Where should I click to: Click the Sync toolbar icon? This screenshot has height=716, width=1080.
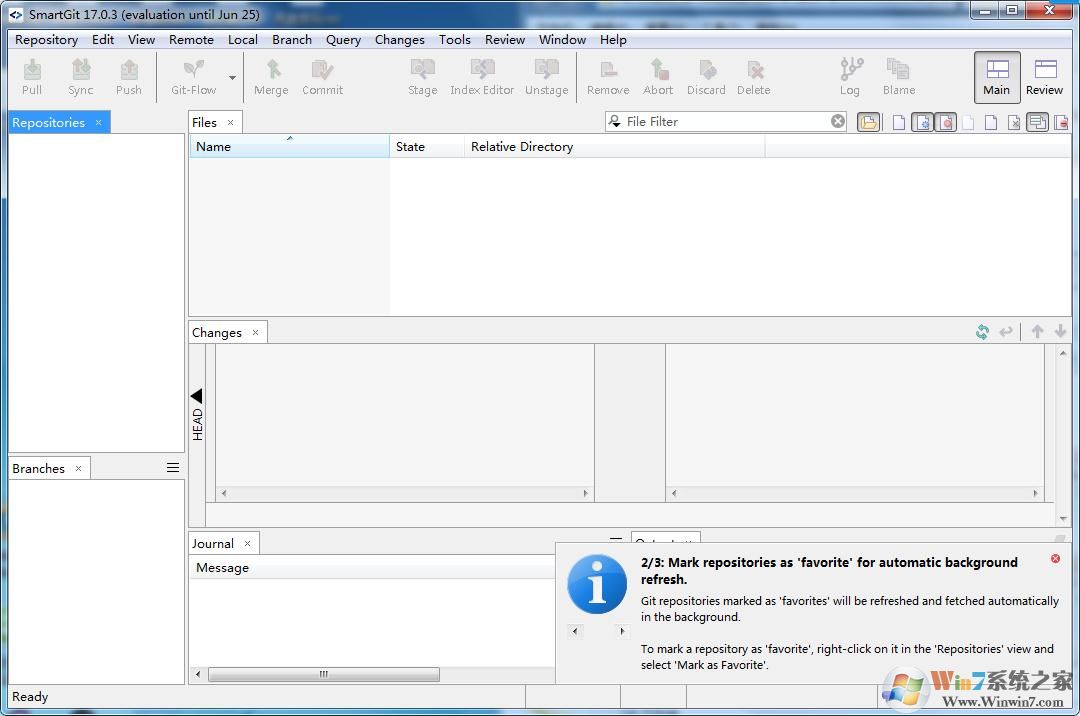[80, 76]
